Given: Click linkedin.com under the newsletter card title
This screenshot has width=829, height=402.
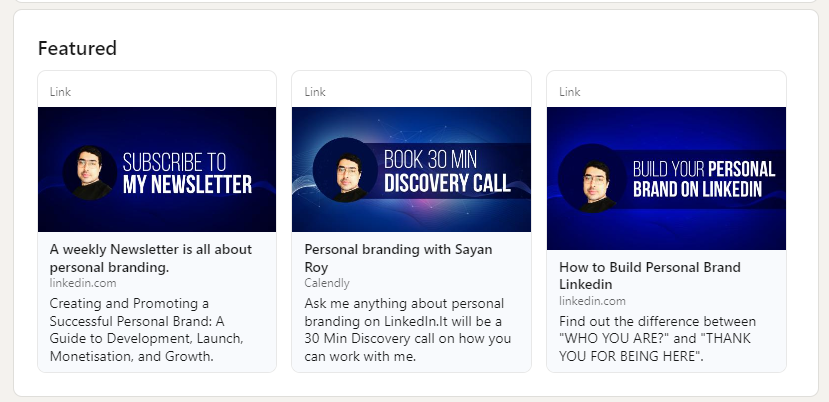Looking at the screenshot, I should coord(83,283).
